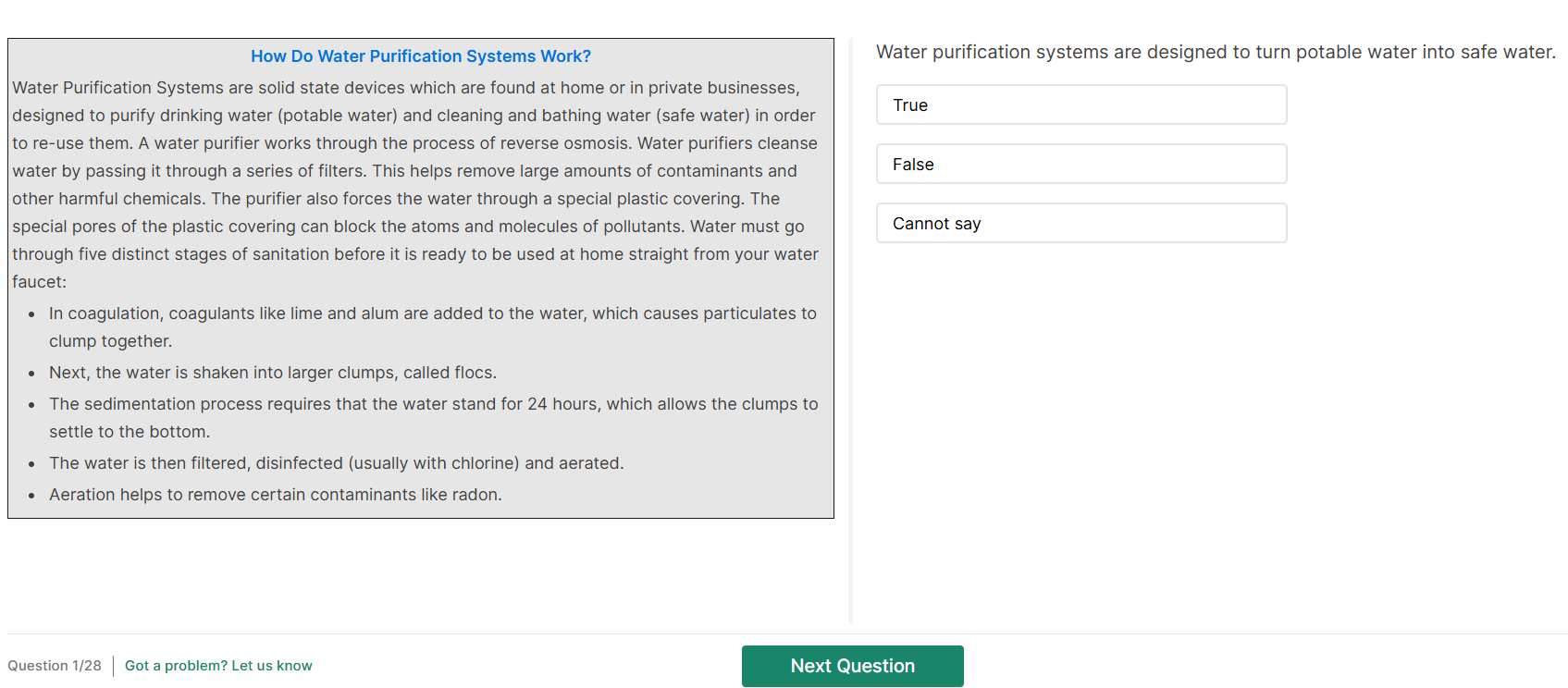The height and width of the screenshot is (688, 1568).
Task: Click the bullet mentioning clumps called flocs
Action: tap(273, 373)
